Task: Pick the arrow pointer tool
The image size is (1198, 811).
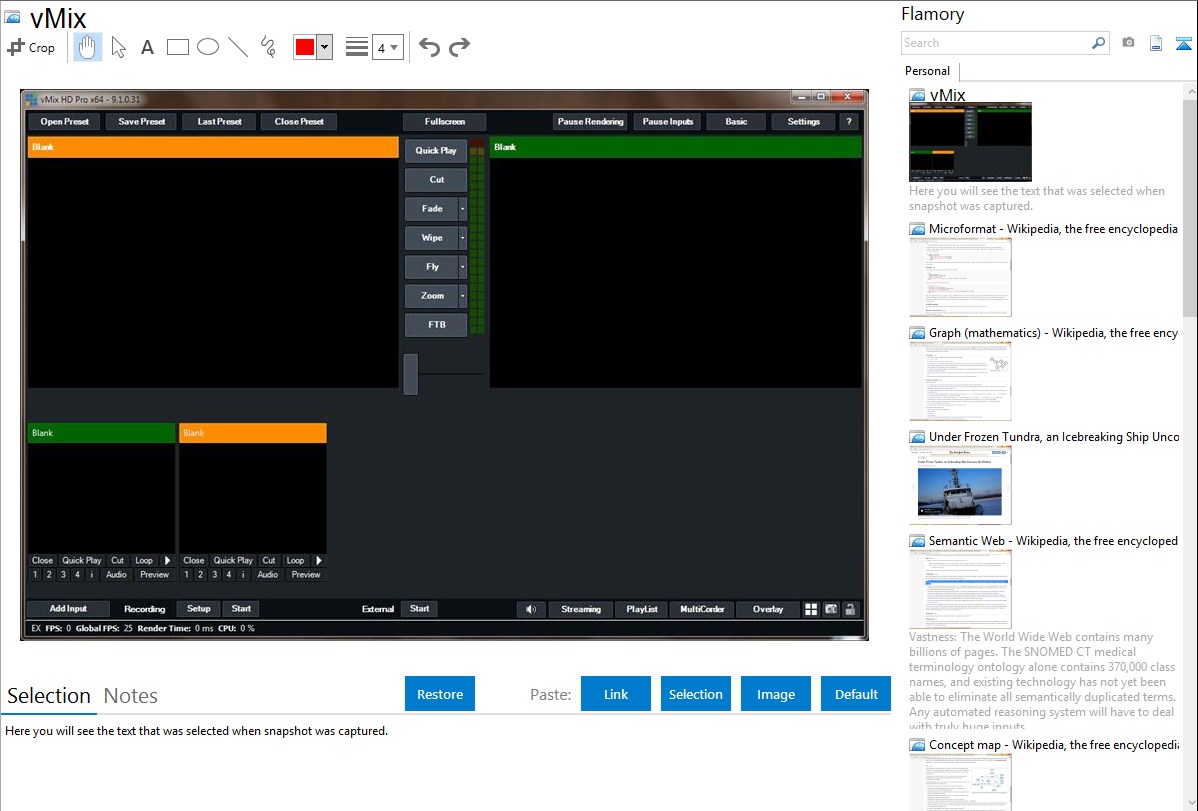Action: tap(118, 47)
